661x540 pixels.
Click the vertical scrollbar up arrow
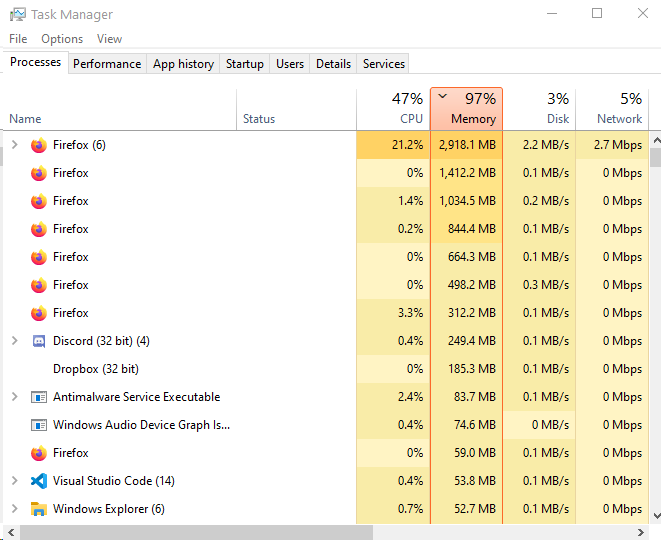[x=656, y=140]
